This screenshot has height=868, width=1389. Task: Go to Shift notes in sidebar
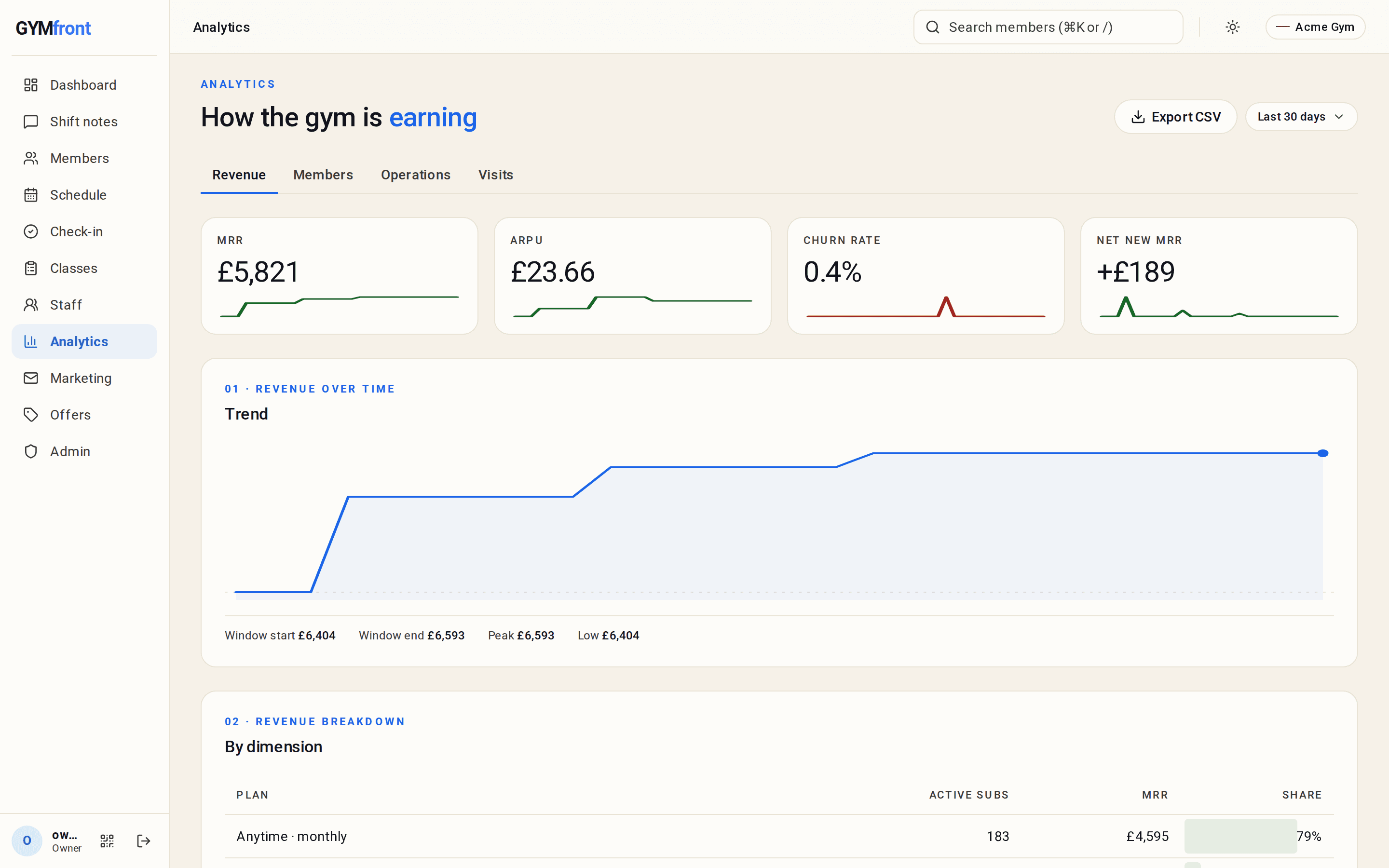coord(84,122)
